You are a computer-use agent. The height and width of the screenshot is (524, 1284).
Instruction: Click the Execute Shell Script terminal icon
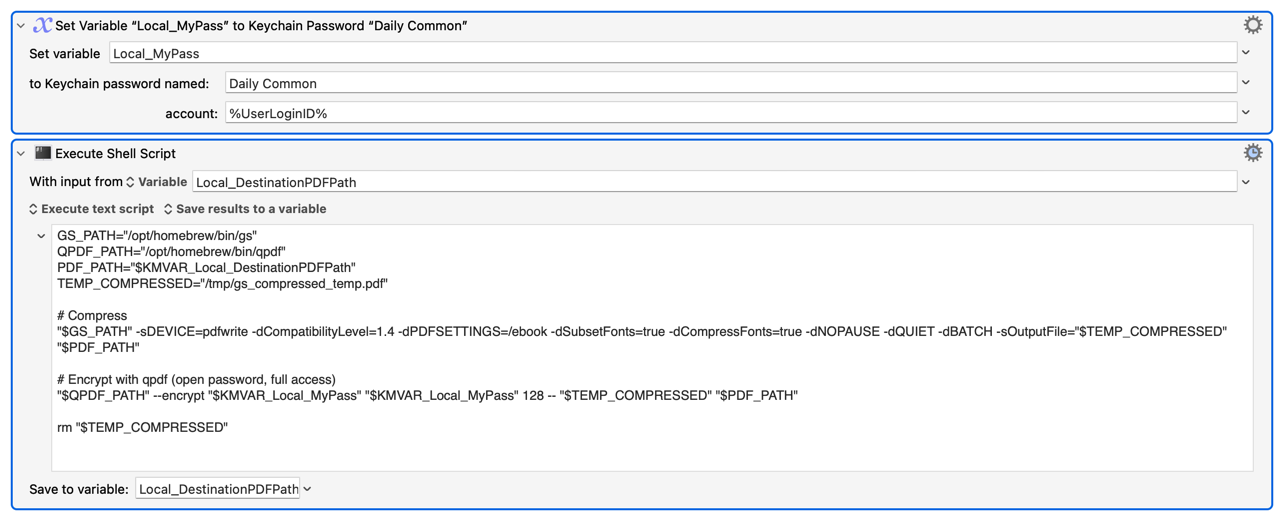[x=43, y=153]
